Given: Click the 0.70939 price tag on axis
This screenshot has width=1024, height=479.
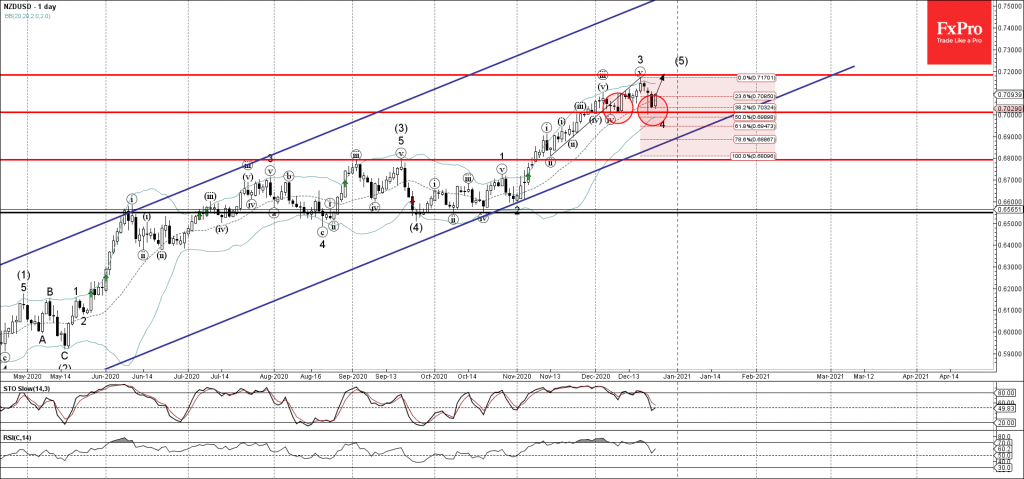Looking at the screenshot, I should 1006,95.
